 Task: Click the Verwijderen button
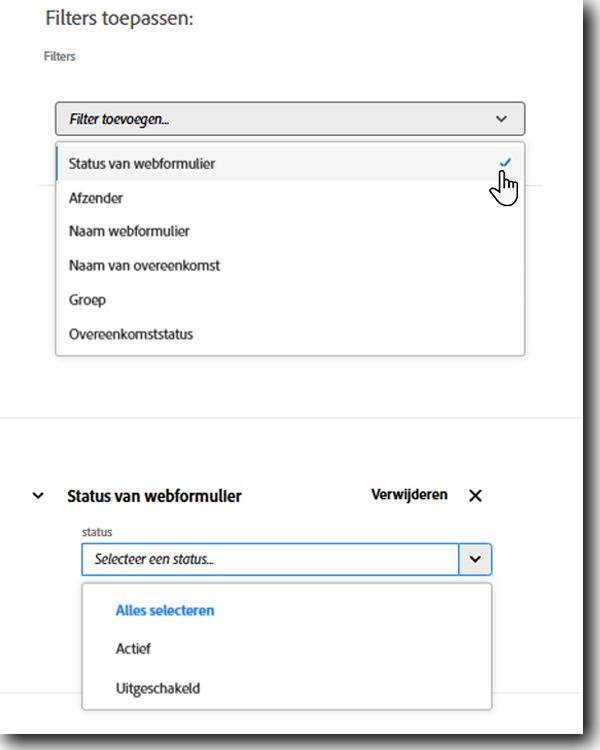(x=409, y=495)
